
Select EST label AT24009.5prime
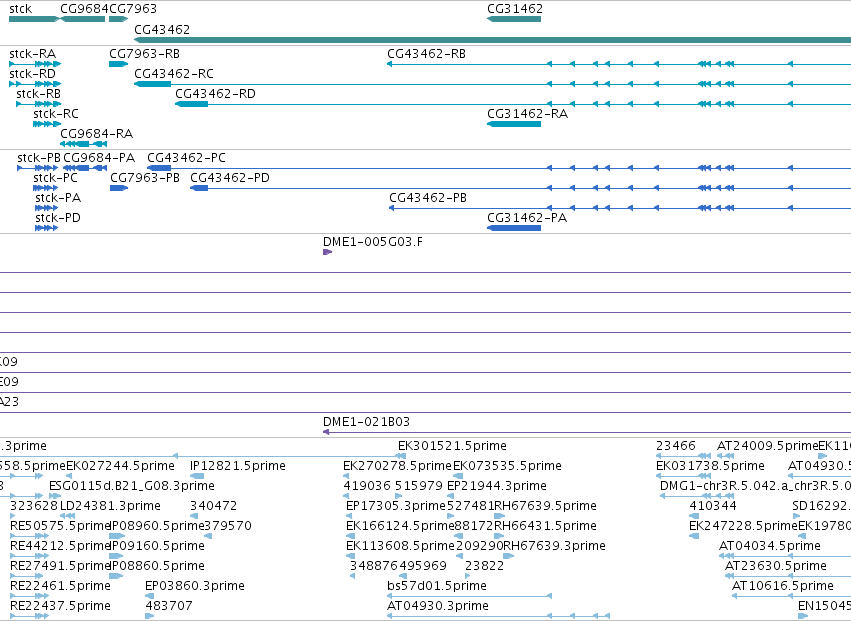click(x=767, y=446)
